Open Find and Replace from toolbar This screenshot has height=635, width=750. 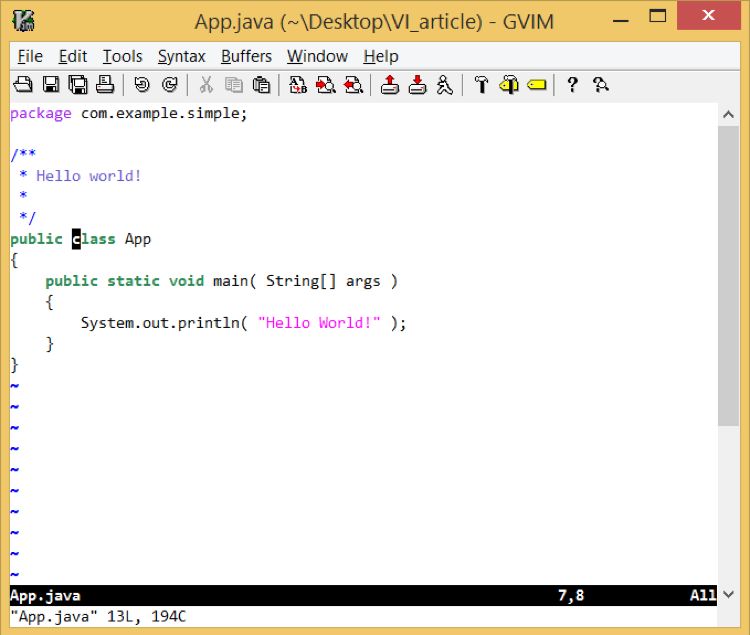[x=298, y=85]
